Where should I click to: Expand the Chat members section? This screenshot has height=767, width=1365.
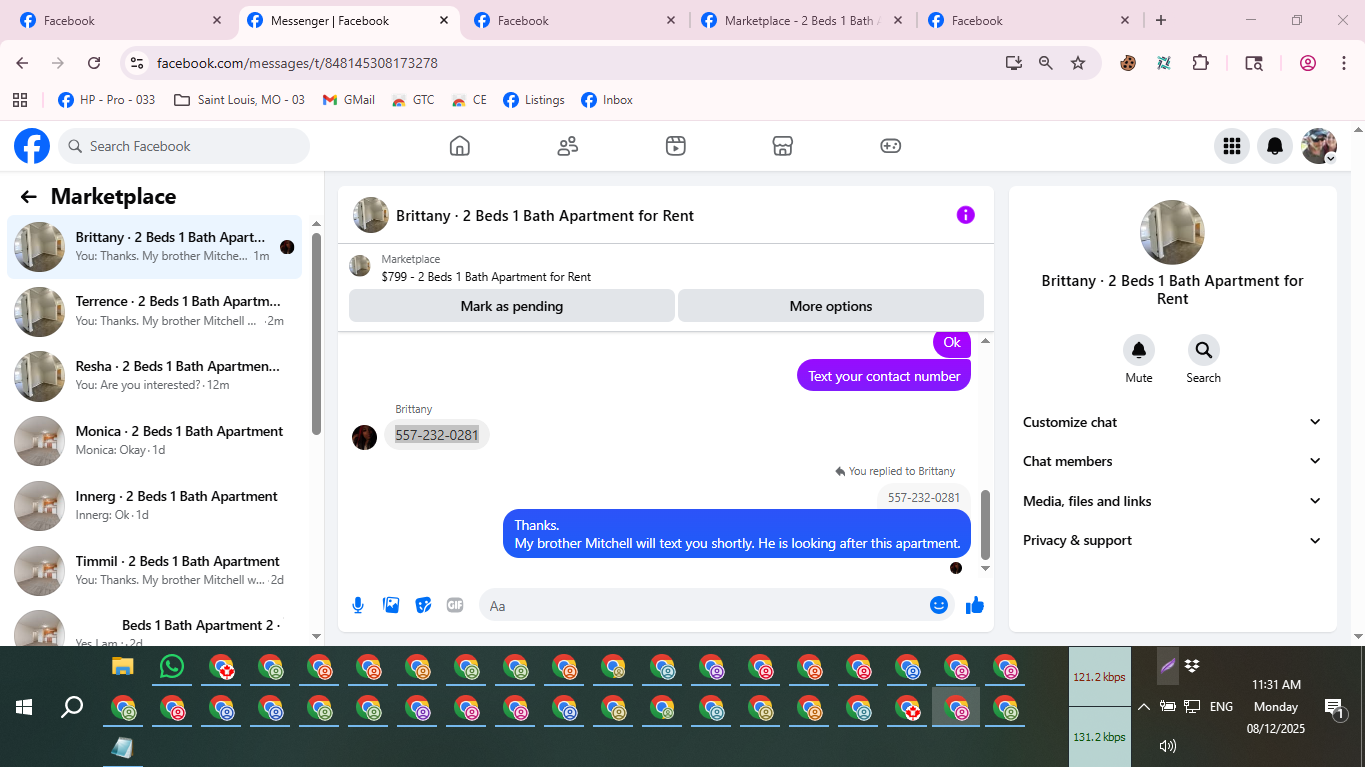coord(1173,461)
